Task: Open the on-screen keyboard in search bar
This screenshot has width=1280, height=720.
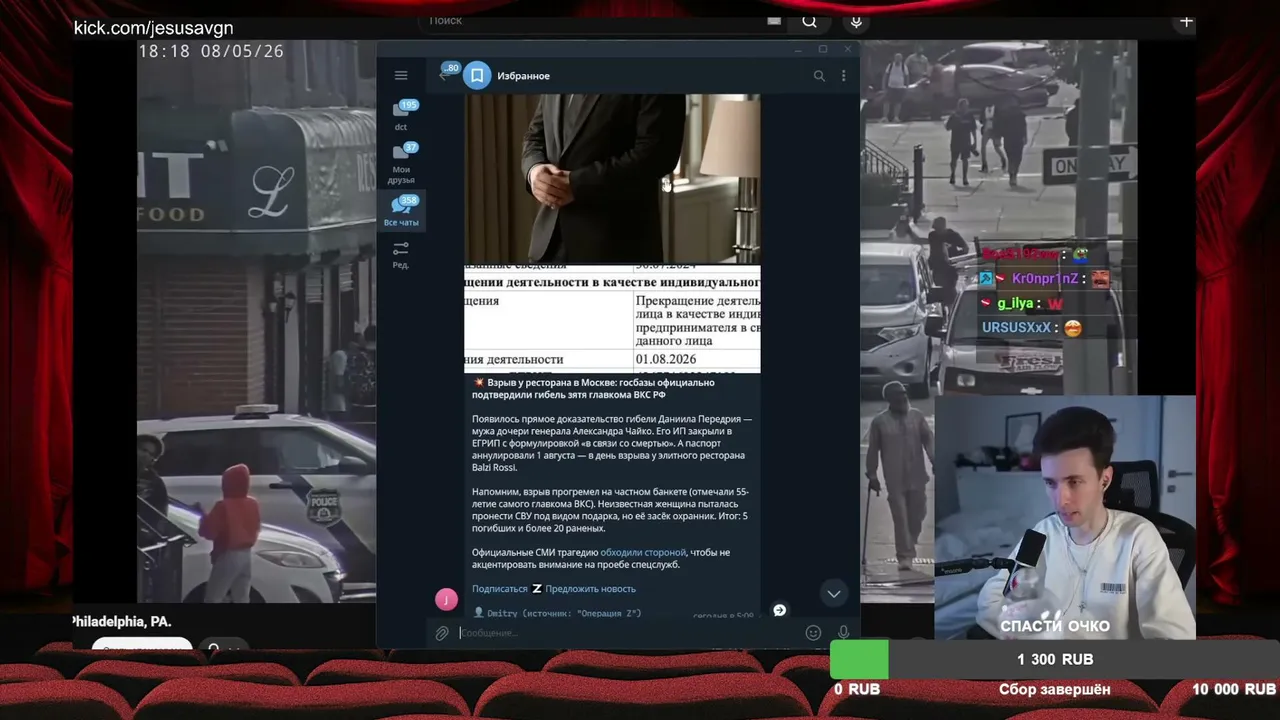Action: (774, 21)
